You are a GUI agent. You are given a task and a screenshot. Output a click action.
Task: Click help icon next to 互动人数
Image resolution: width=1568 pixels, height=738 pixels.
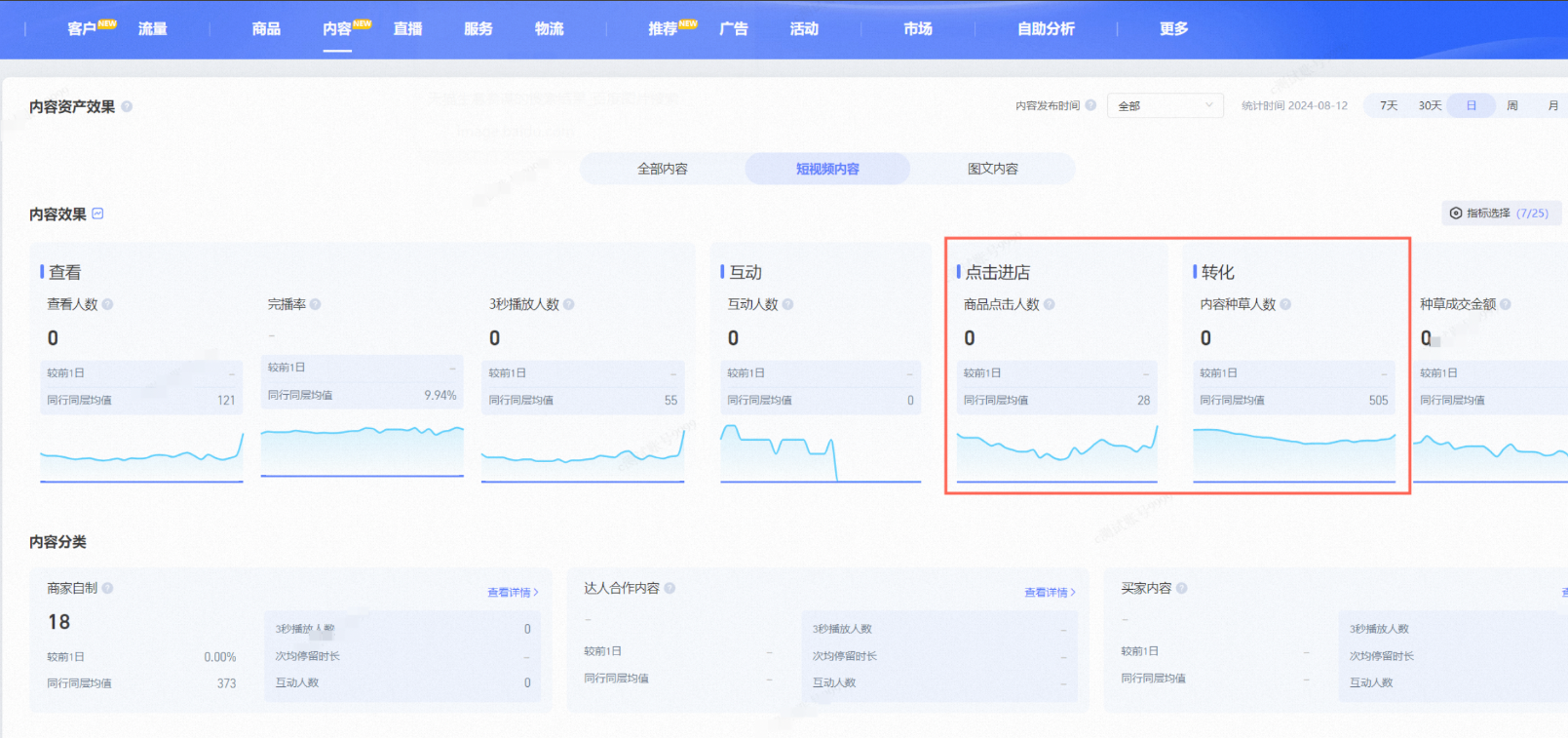[x=787, y=304]
